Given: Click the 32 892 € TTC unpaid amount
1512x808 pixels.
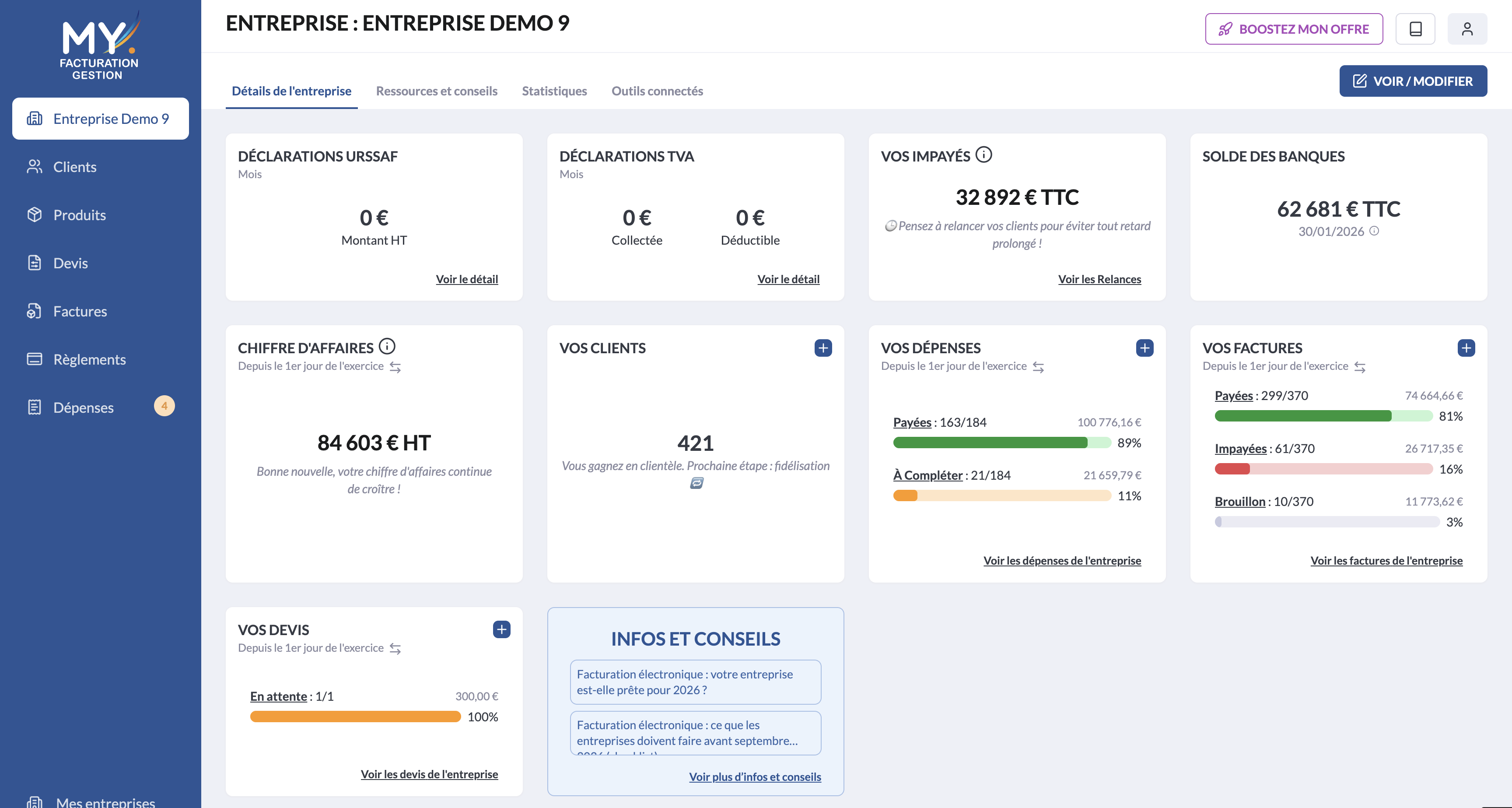Looking at the screenshot, I should [1017, 197].
